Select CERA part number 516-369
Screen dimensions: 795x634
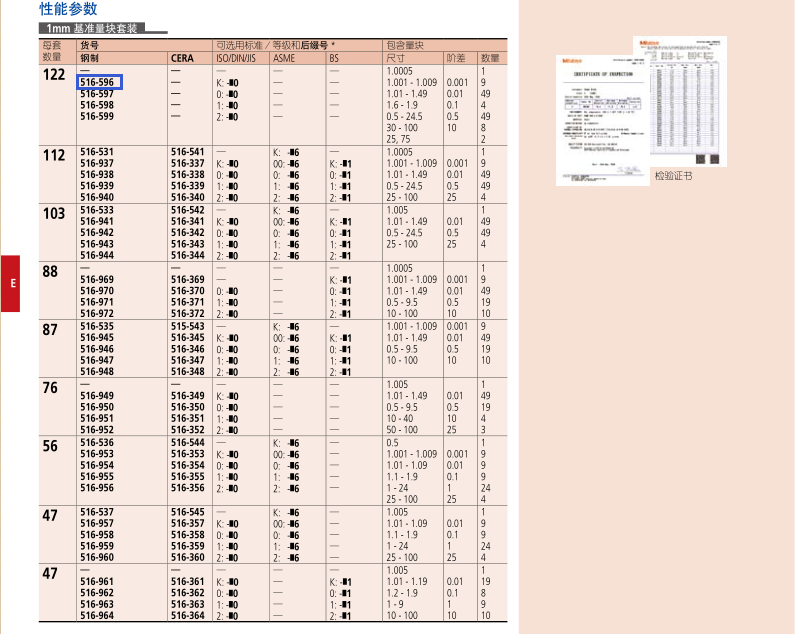(x=188, y=279)
